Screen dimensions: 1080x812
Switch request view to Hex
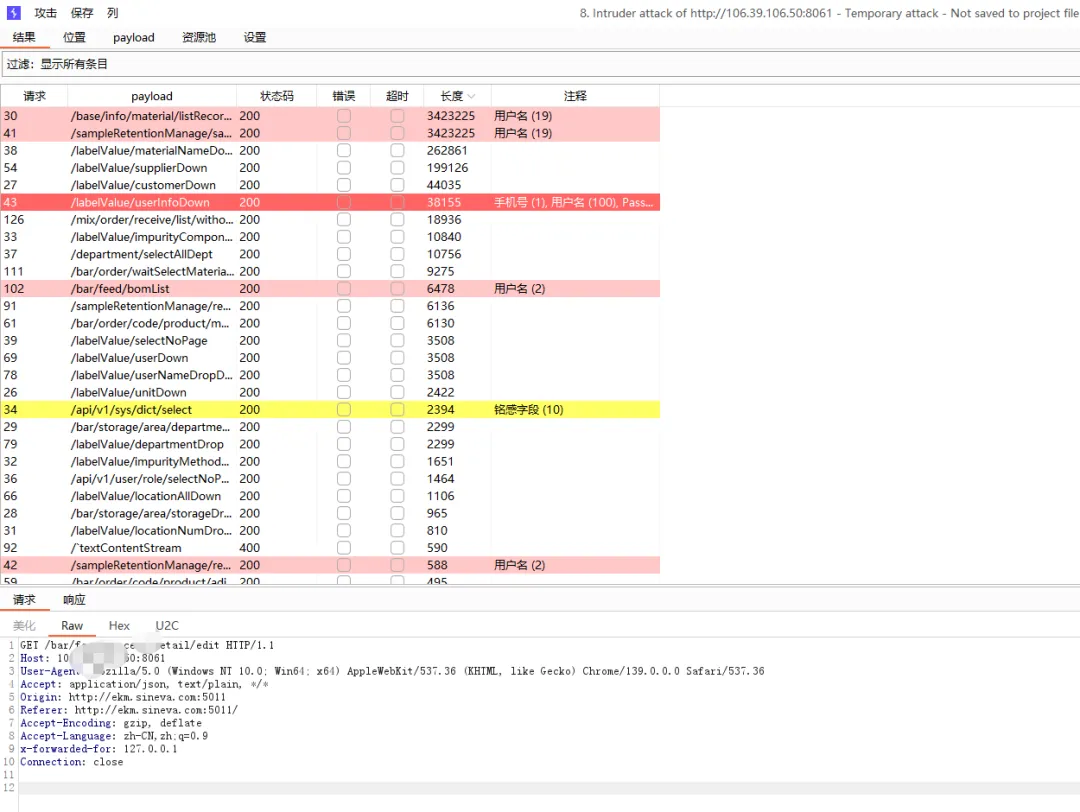119,625
